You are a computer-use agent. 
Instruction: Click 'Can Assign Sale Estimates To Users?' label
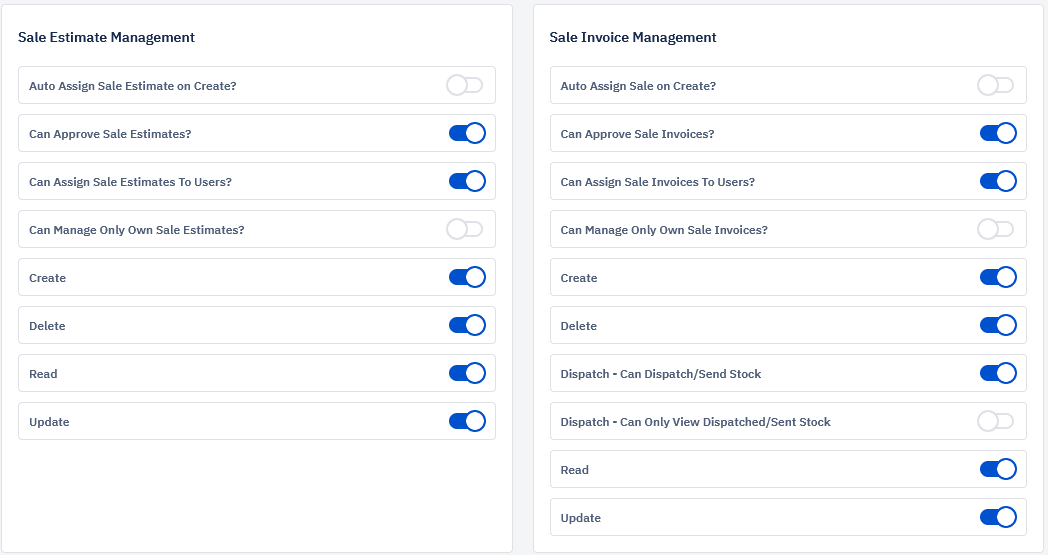coord(130,182)
